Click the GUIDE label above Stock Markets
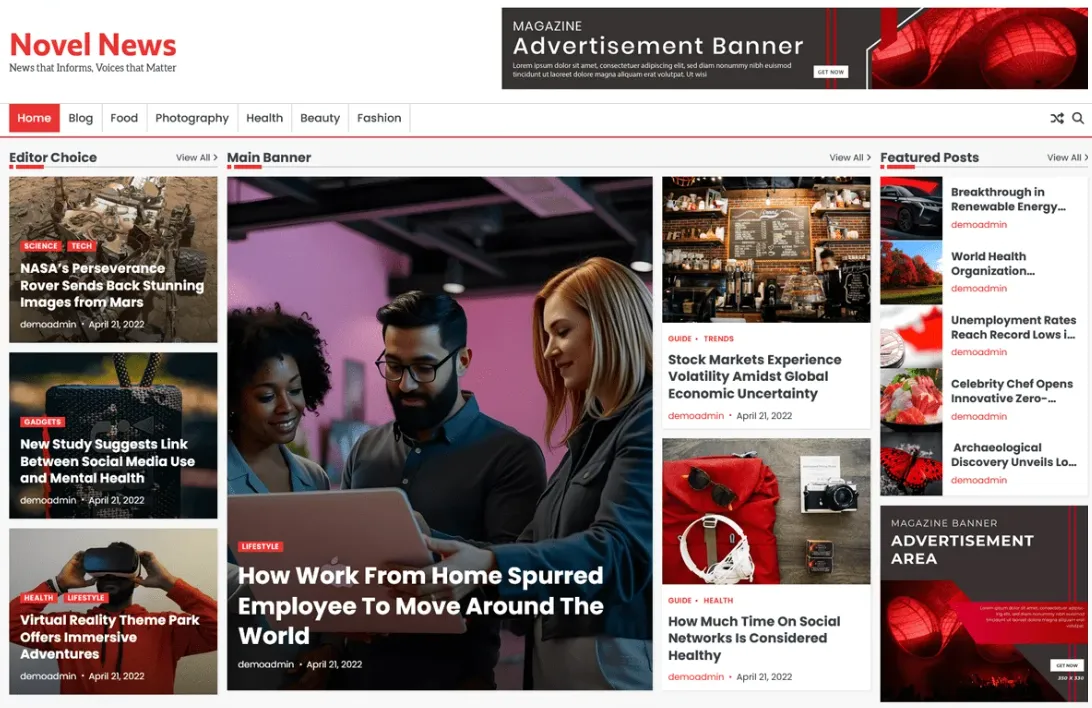The image size is (1092, 708). [680, 339]
